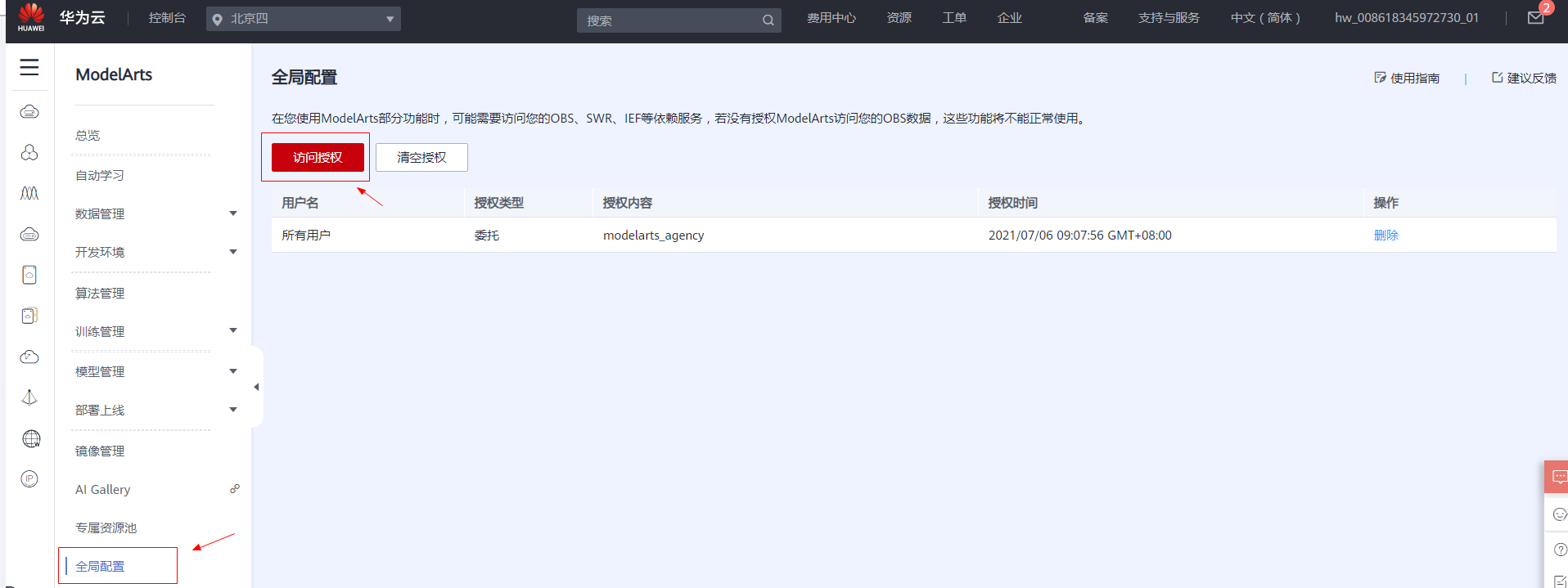Click the red 访问授权 button
Screen dimensions: 1568x588
coord(318,157)
